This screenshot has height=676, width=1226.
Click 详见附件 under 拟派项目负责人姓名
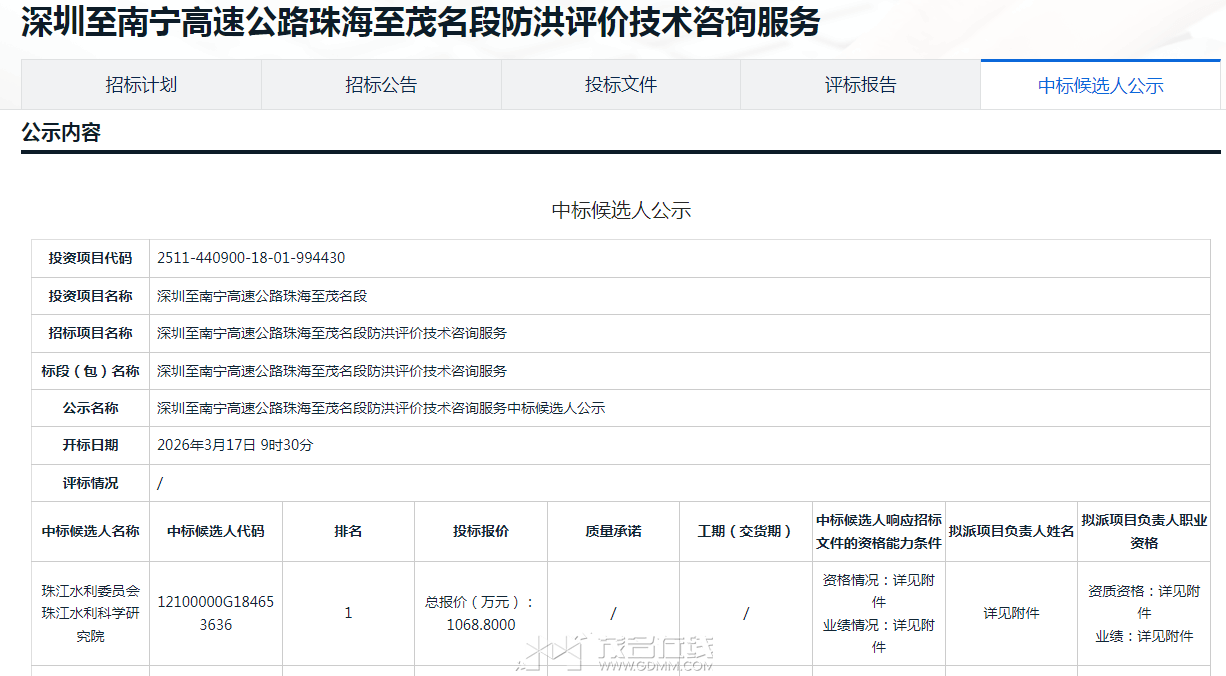click(x=1011, y=613)
